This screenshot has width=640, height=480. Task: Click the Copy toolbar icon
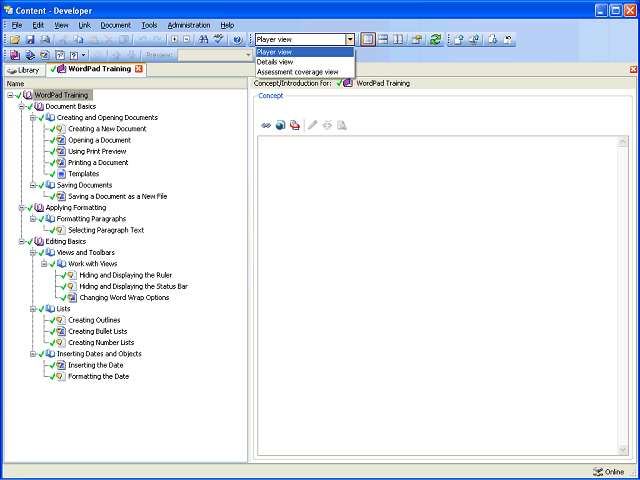(78, 40)
